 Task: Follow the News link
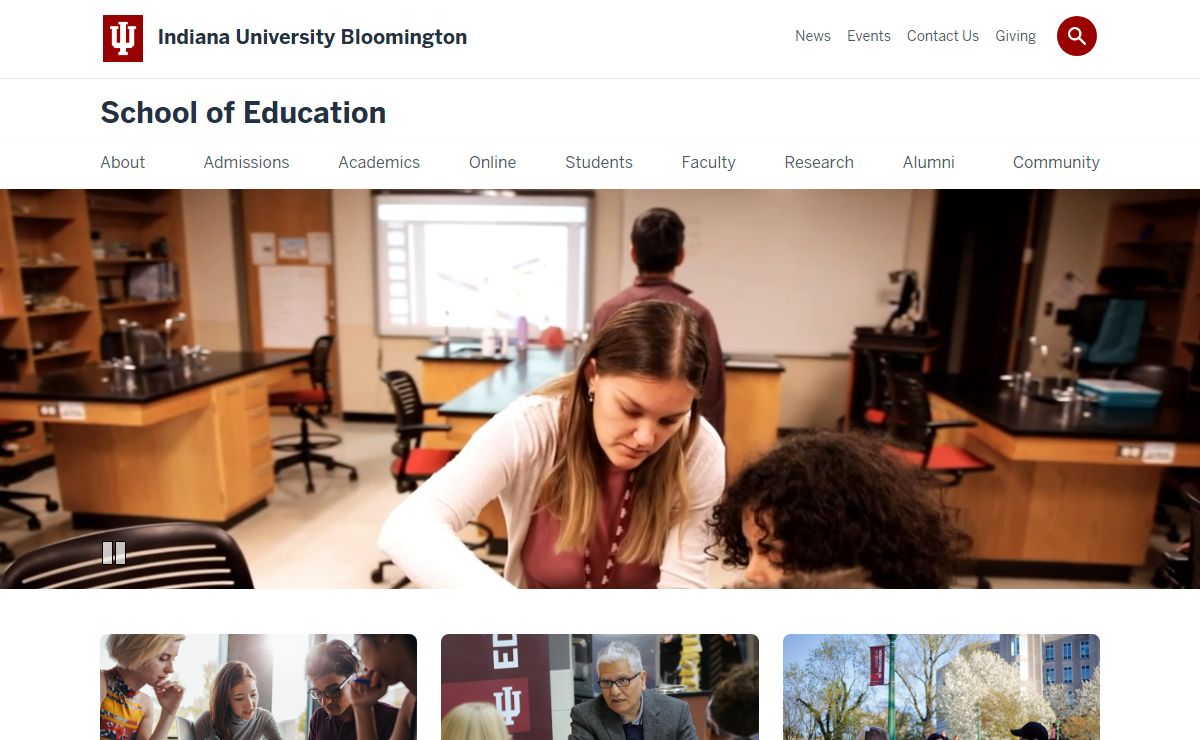[x=813, y=36]
